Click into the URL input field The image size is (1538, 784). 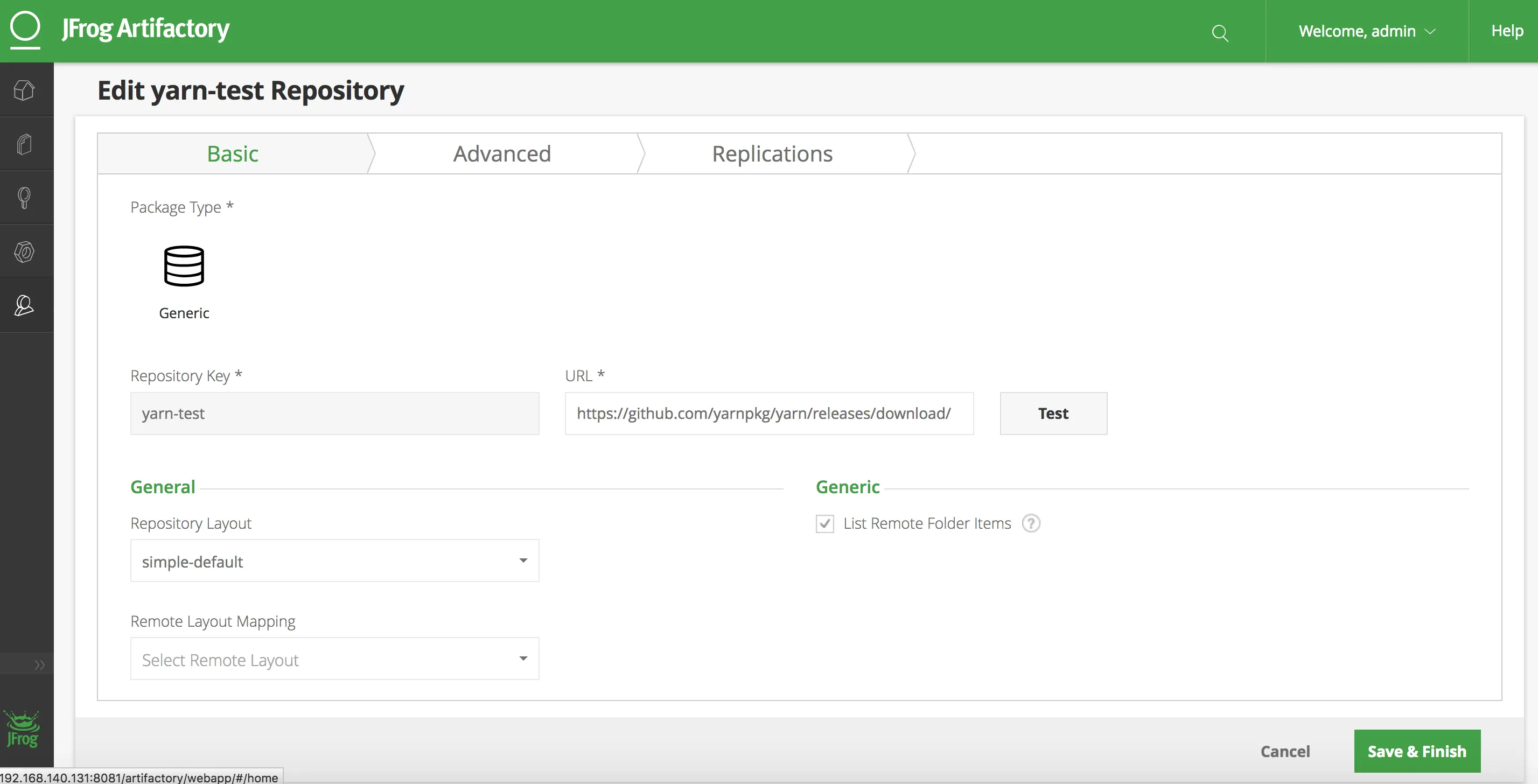768,413
